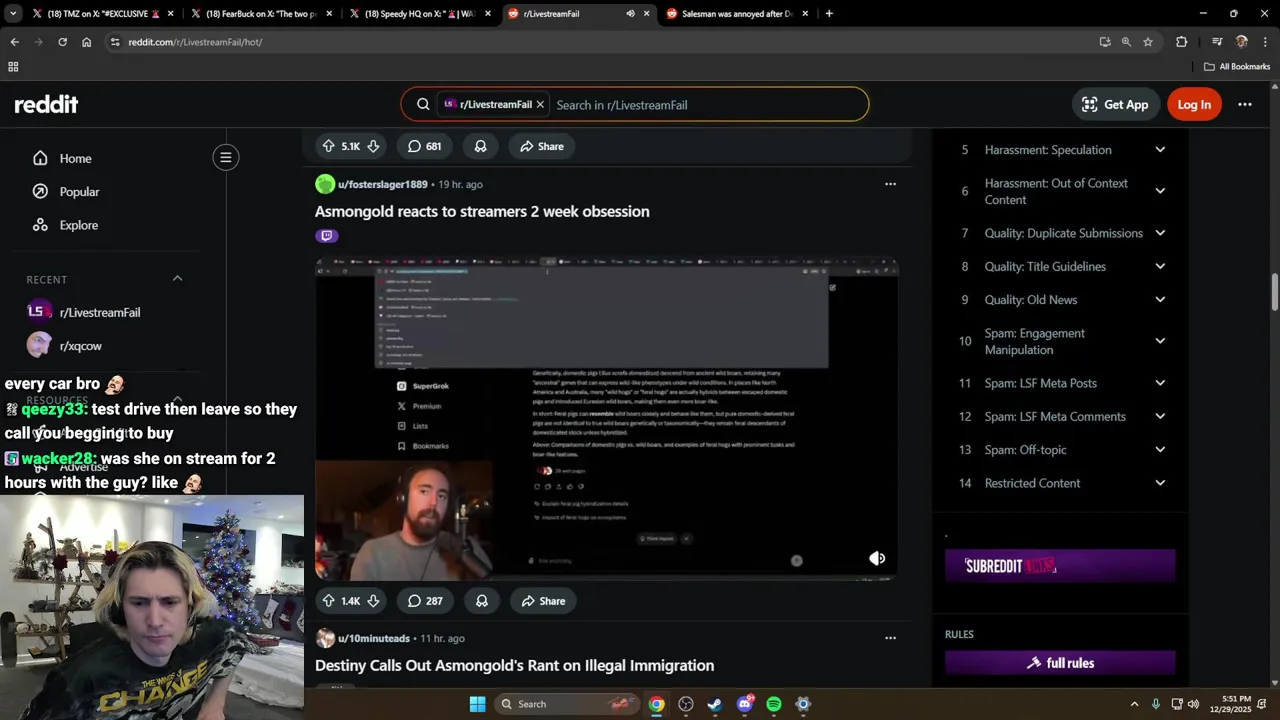Unmute the Asmongold video player

(877, 559)
